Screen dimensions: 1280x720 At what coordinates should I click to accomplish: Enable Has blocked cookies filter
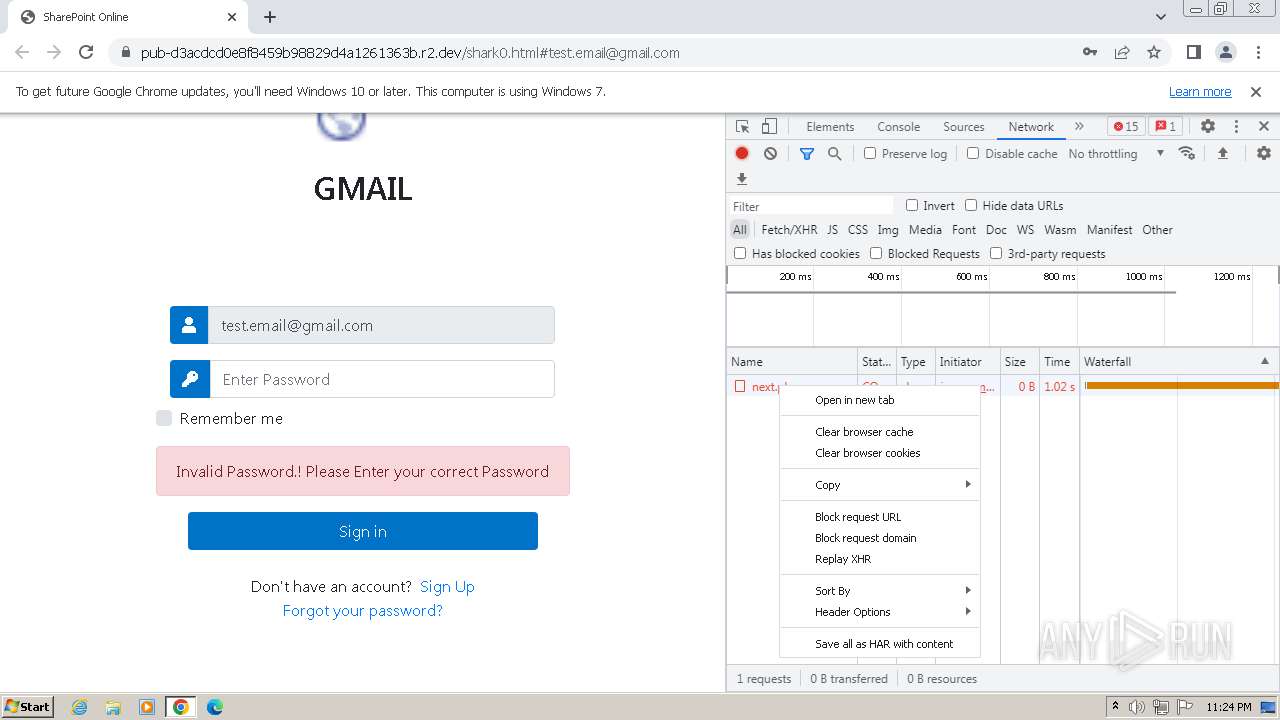tap(740, 253)
